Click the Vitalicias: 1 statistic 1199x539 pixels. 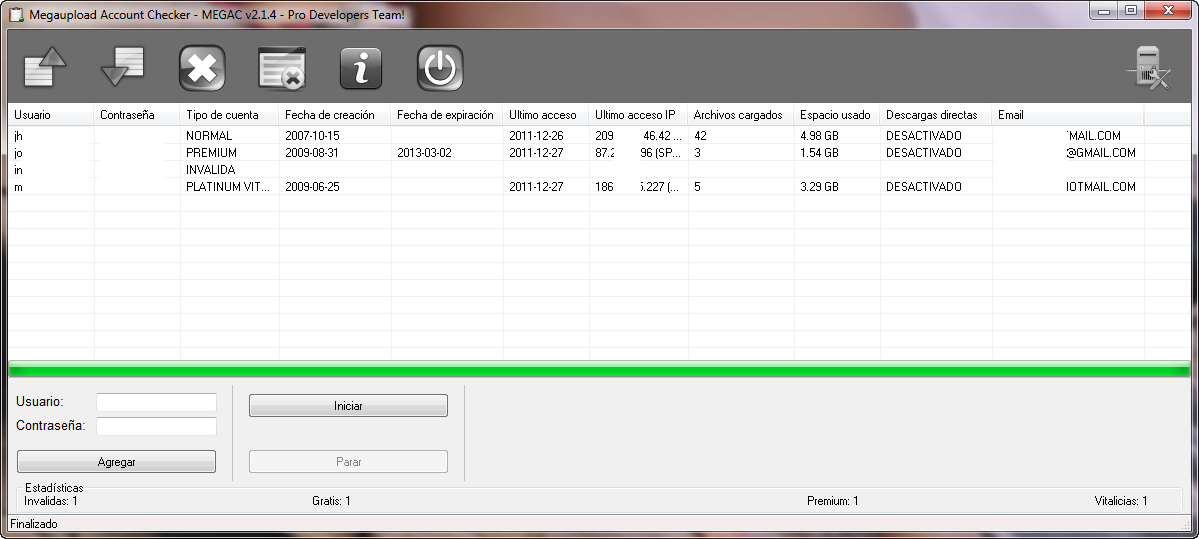pyautogui.click(x=1121, y=501)
